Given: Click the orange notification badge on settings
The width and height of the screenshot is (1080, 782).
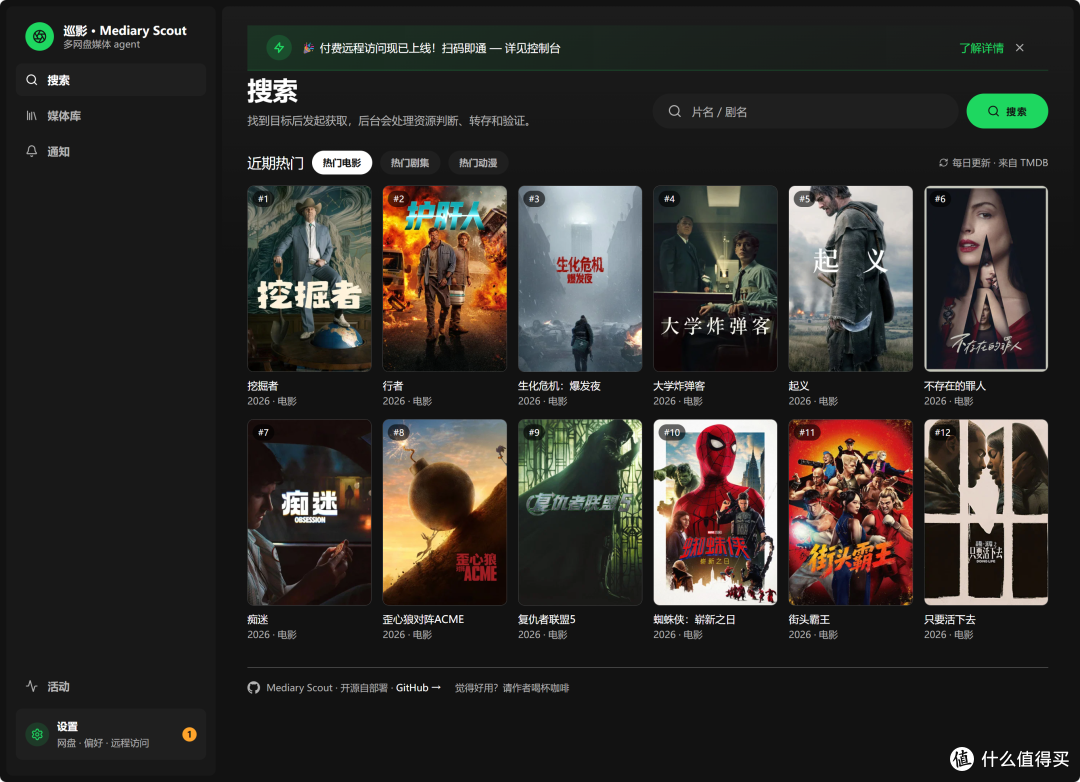Looking at the screenshot, I should [189, 734].
